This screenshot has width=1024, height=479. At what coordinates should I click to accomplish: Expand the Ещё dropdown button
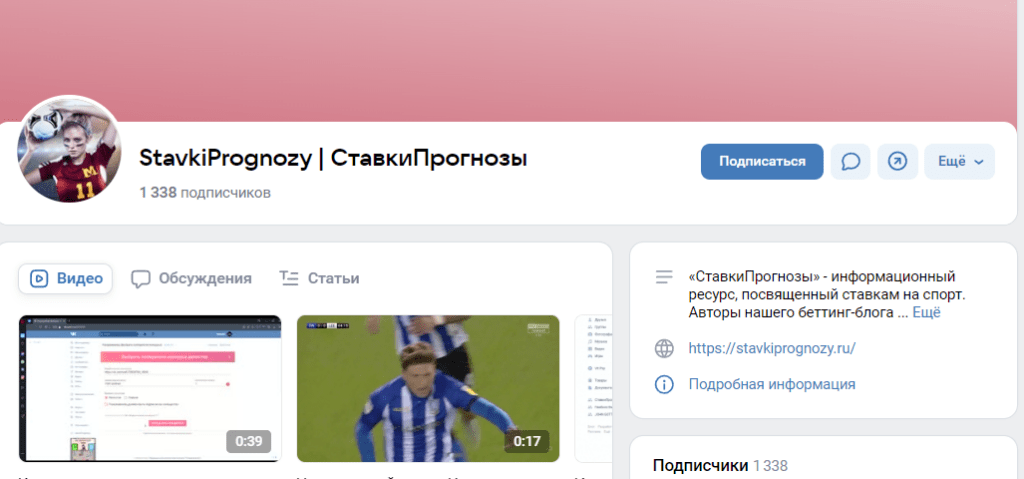[x=959, y=161]
